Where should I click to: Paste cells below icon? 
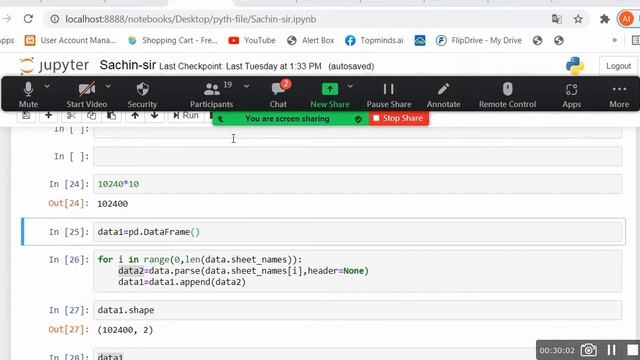(x=111, y=116)
